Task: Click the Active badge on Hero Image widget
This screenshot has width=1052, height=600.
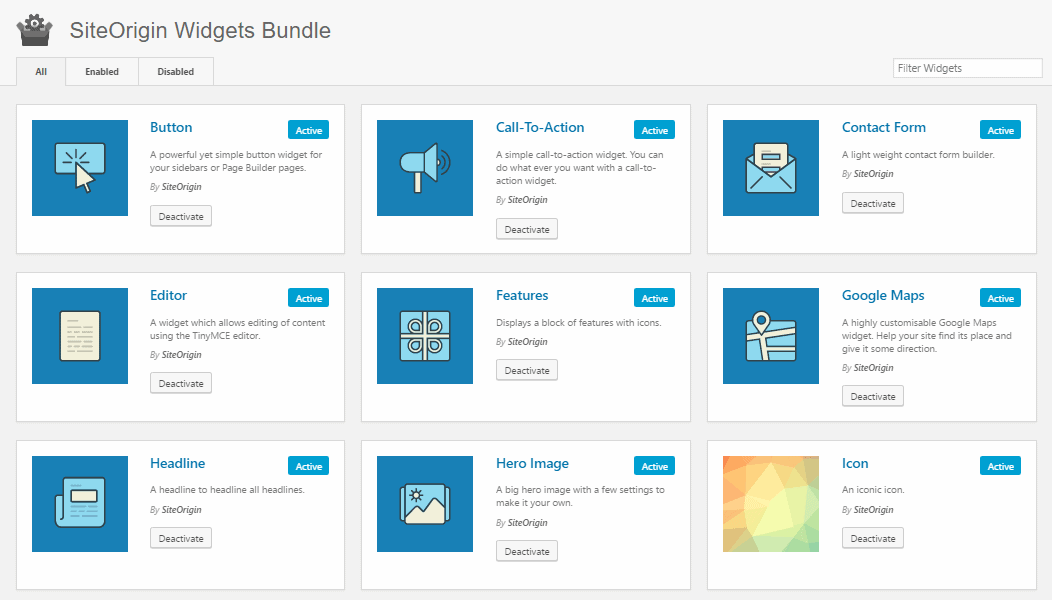Action: pos(654,466)
